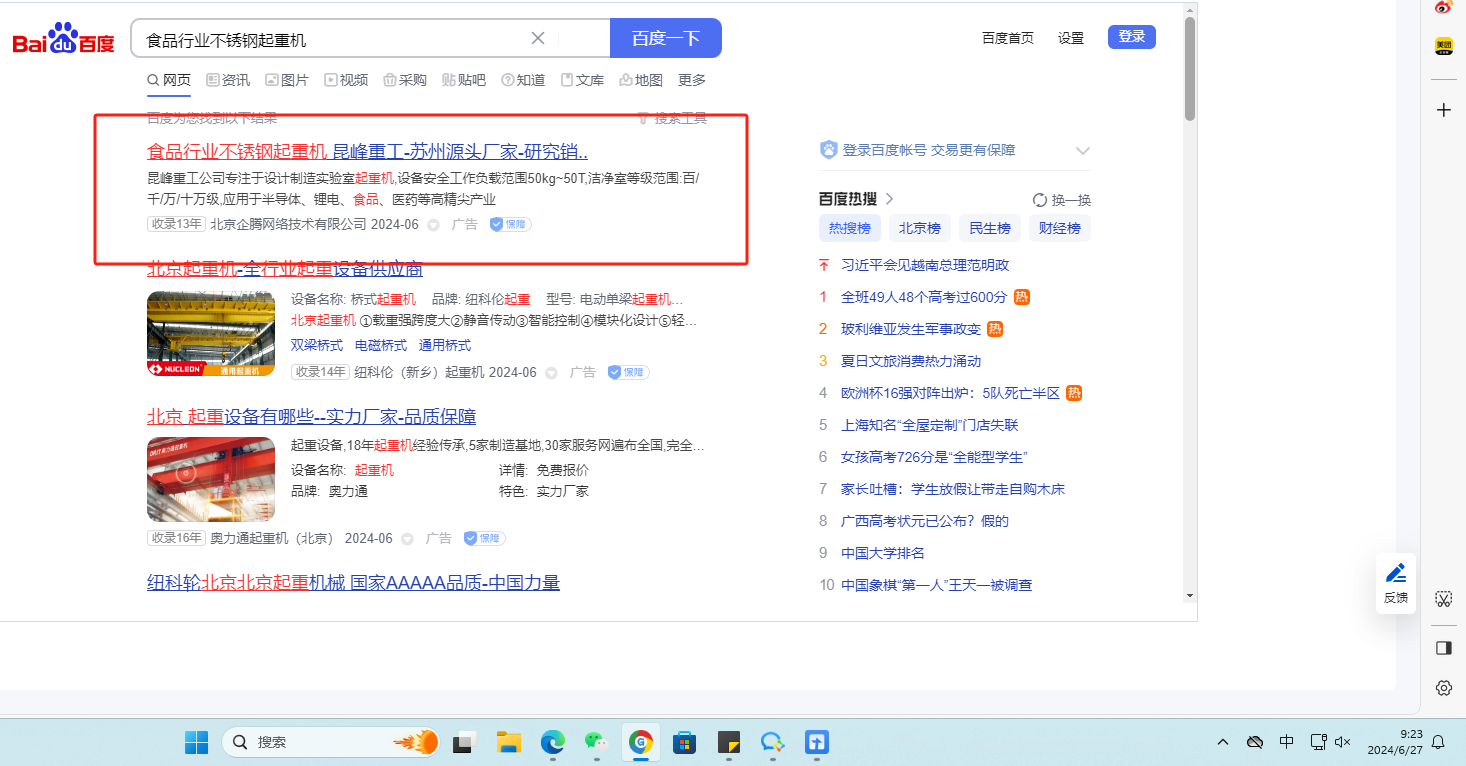Image resolution: width=1466 pixels, height=766 pixels.
Task: Switch the 中 input method indicator
Action: pyautogui.click(x=1287, y=742)
